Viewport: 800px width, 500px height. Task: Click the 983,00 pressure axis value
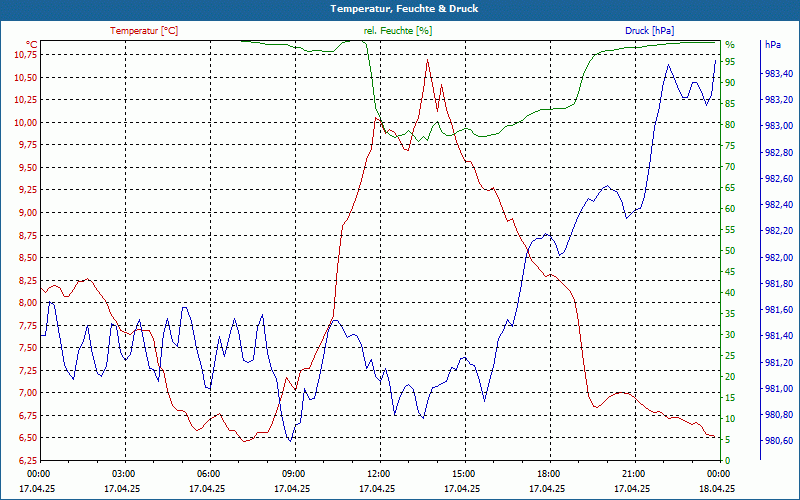tap(779, 126)
